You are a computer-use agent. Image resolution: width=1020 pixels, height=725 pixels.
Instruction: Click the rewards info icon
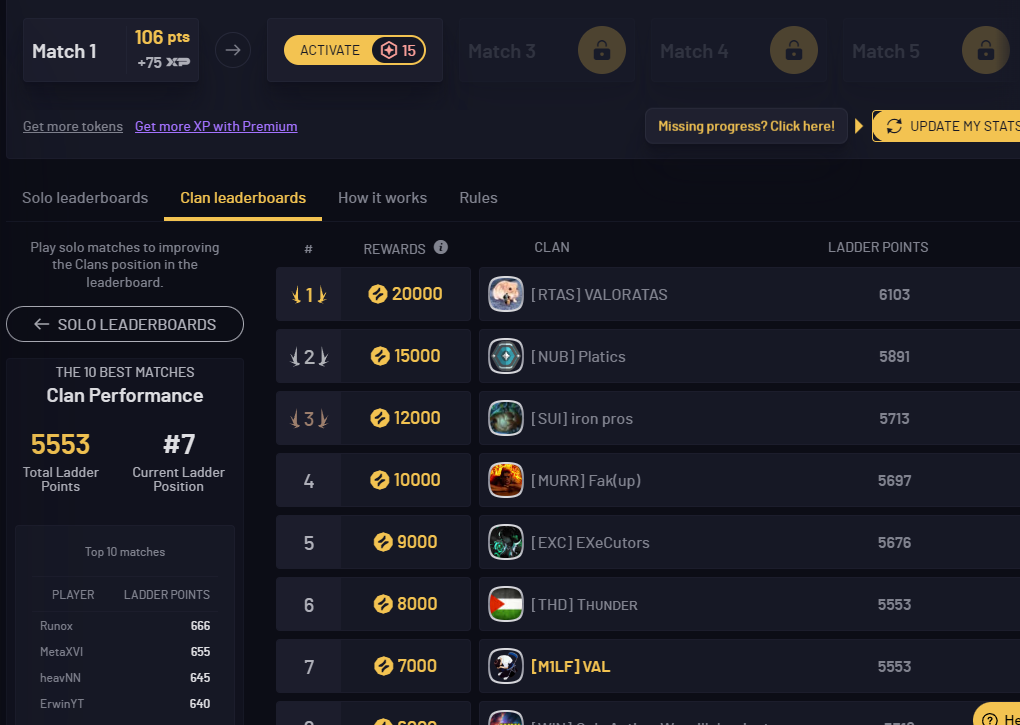441,248
